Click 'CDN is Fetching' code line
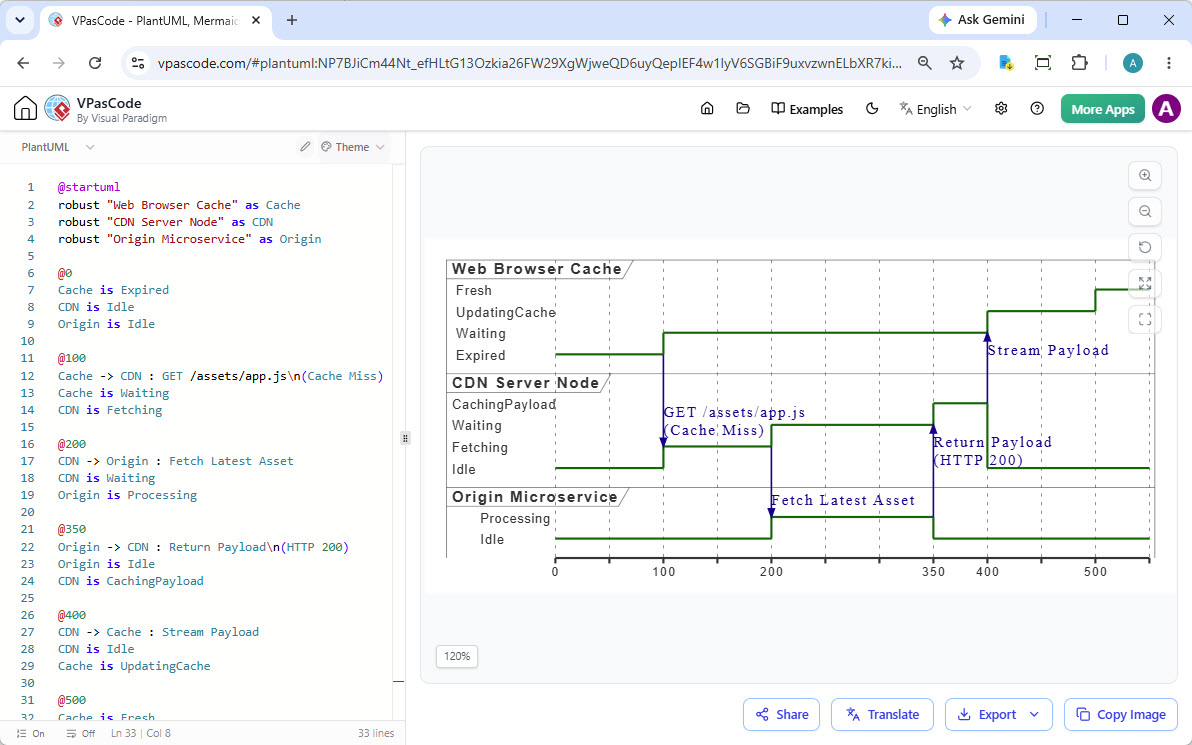This screenshot has height=745, width=1192. click(110, 410)
